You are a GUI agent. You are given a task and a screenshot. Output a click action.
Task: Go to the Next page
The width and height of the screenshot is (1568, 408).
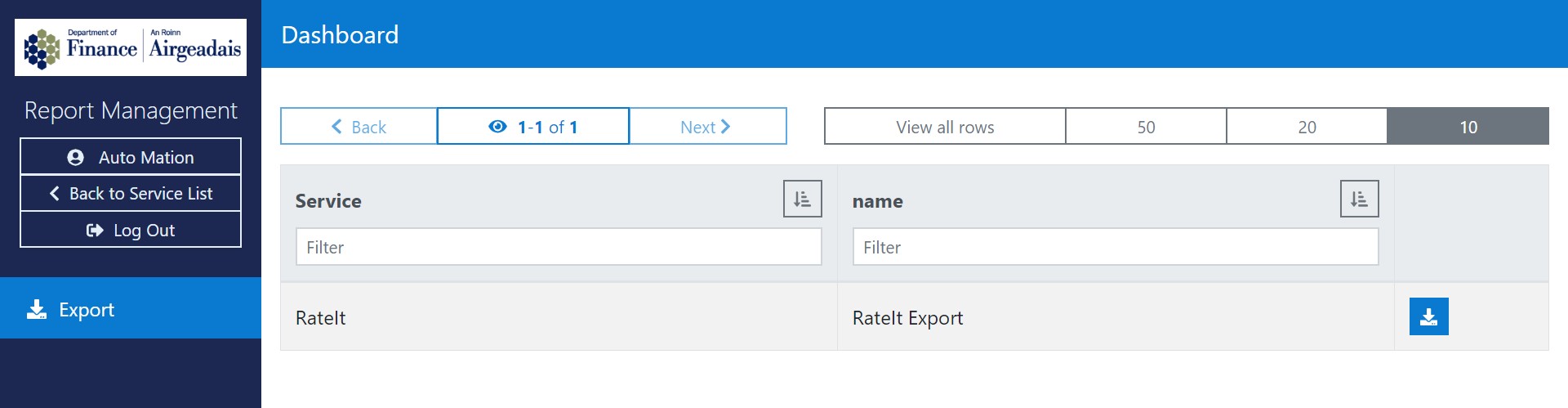tap(706, 127)
